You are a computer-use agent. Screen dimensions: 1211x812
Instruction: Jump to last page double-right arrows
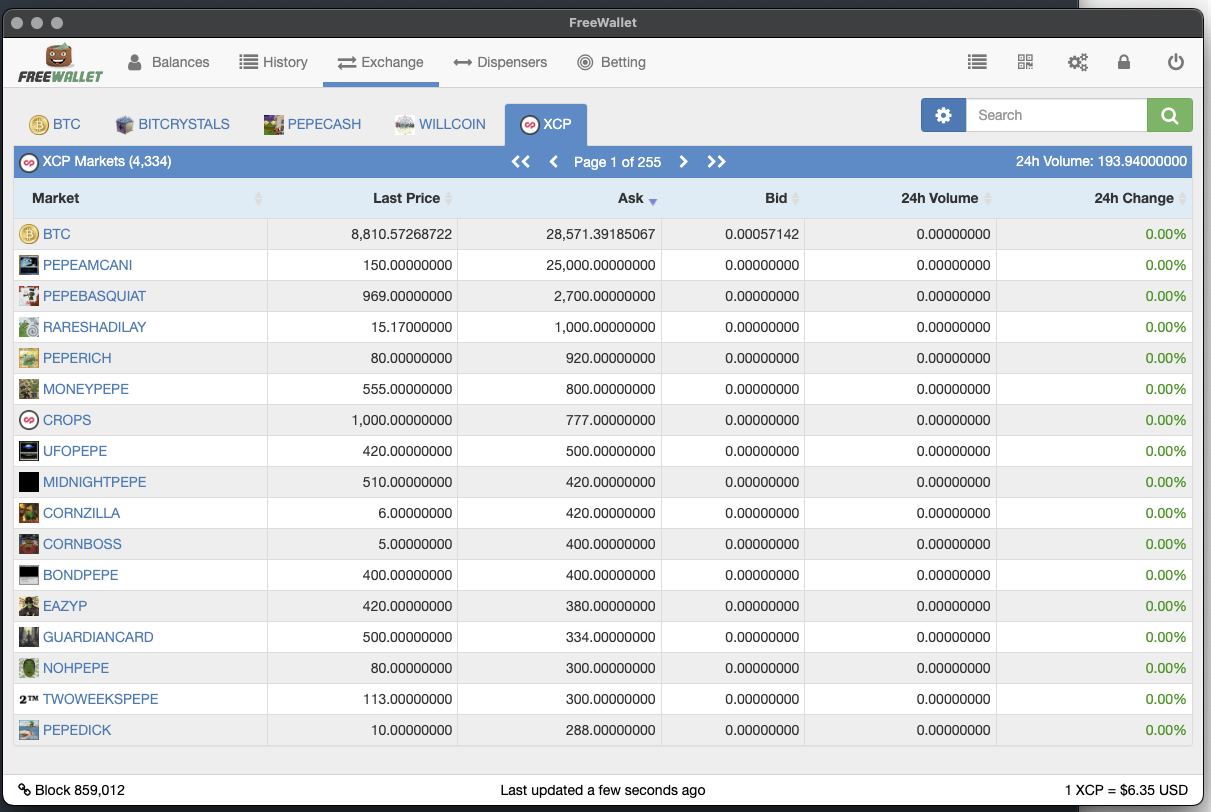716,161
